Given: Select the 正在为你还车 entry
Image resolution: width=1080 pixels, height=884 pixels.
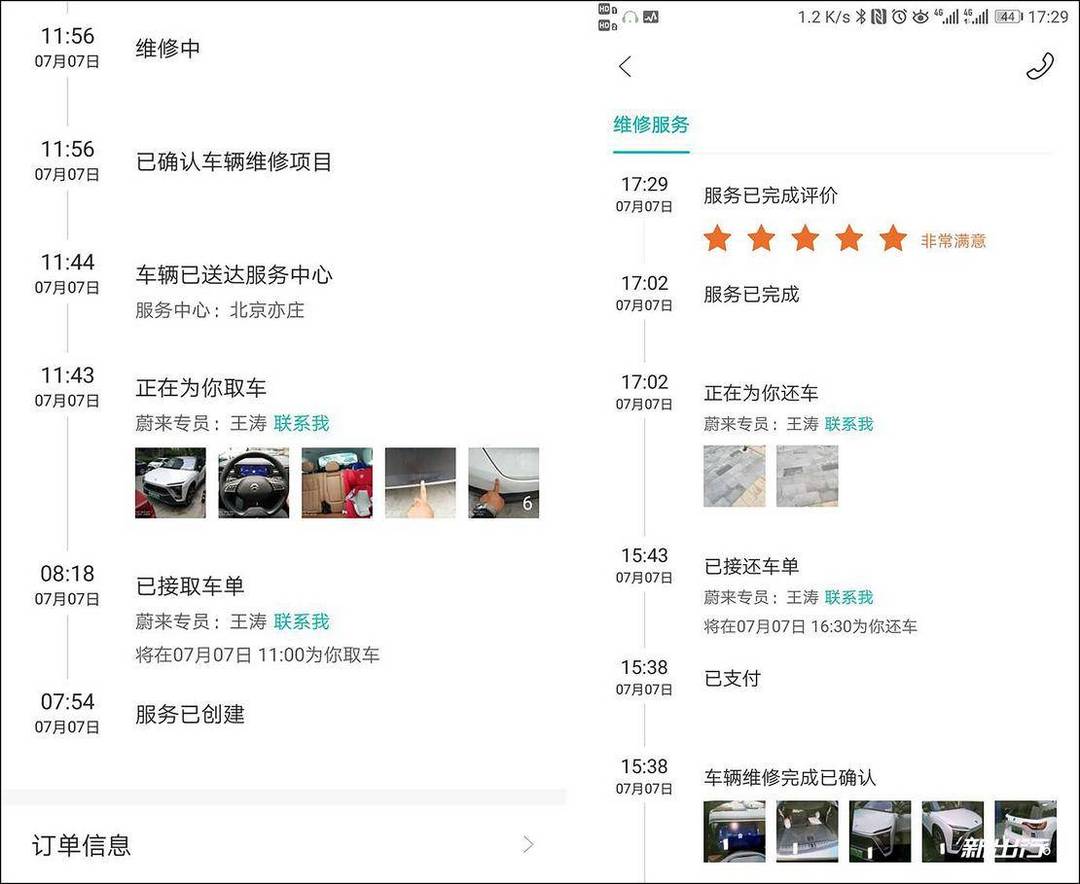Looking at the screenshot, I should point(761,393).
